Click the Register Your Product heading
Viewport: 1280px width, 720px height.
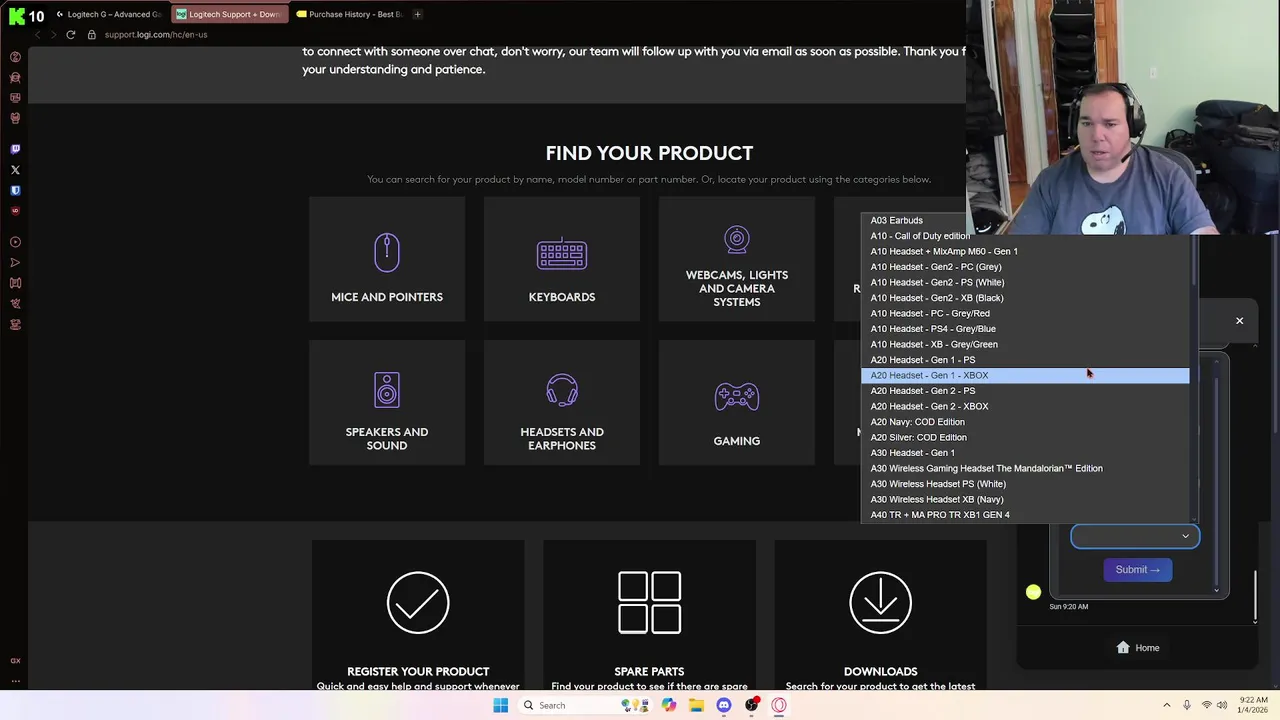418,671
